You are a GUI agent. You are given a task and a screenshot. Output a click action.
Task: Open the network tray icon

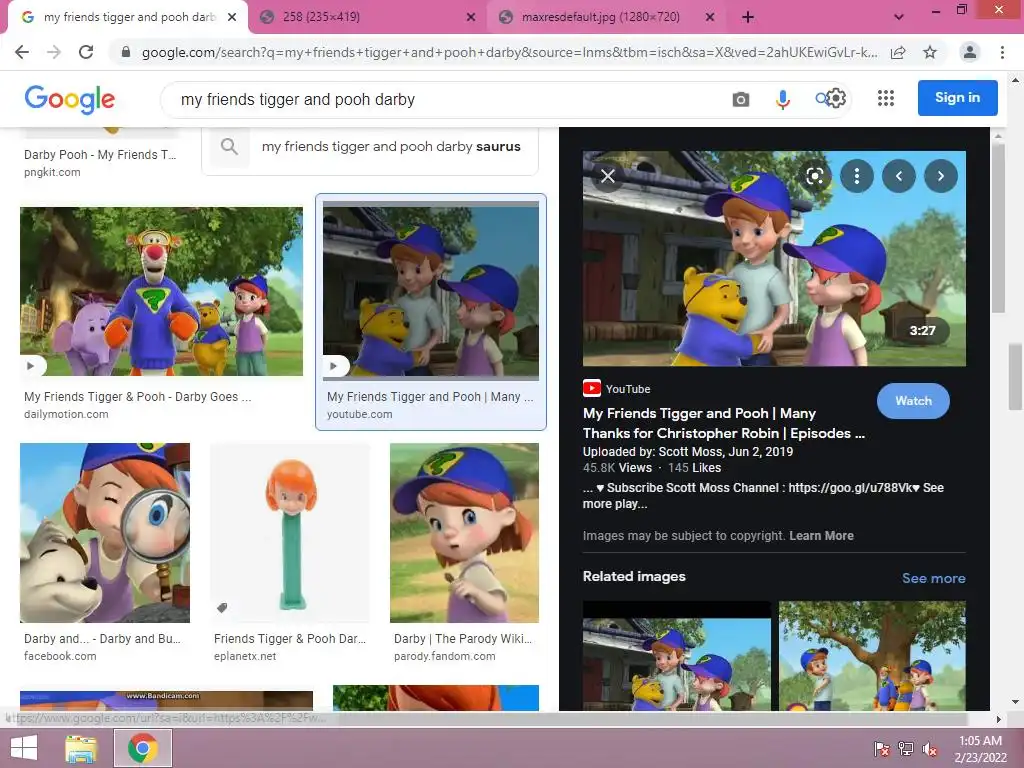pyautogui.click(x=906, y=748)
